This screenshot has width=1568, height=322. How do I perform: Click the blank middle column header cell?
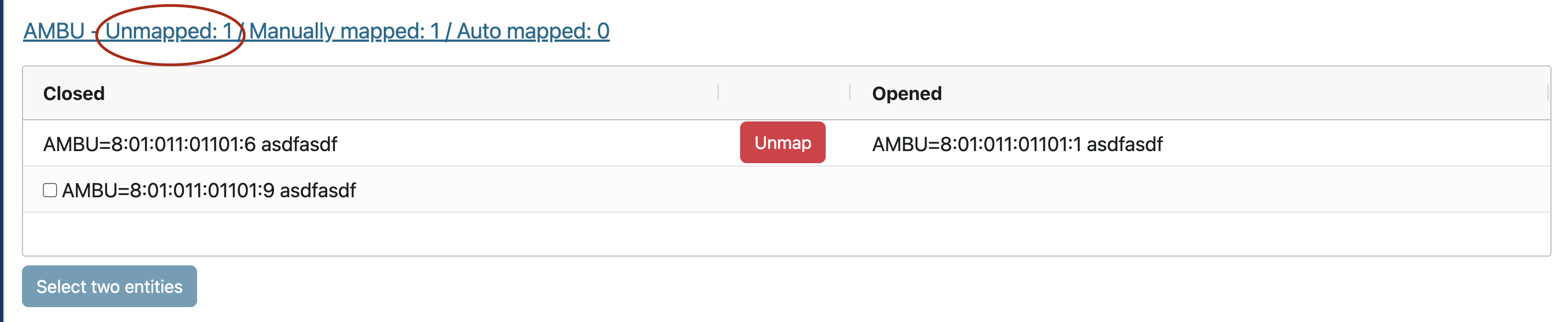click(x=784, y=94)
